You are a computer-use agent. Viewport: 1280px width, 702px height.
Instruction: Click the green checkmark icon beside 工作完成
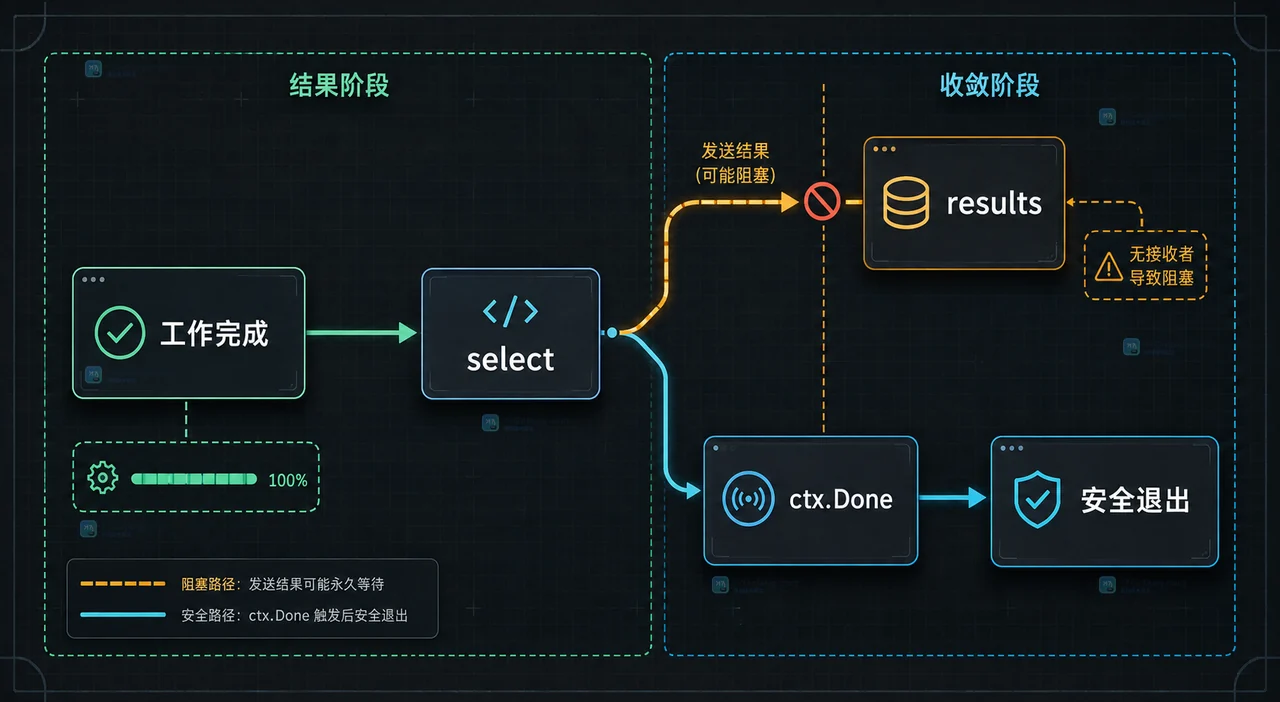[120, 333]
